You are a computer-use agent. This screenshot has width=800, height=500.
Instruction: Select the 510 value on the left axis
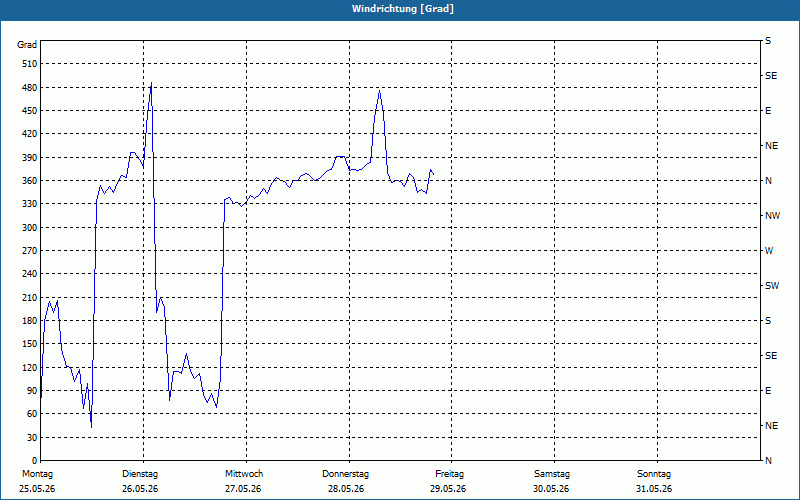coord(30,64)
